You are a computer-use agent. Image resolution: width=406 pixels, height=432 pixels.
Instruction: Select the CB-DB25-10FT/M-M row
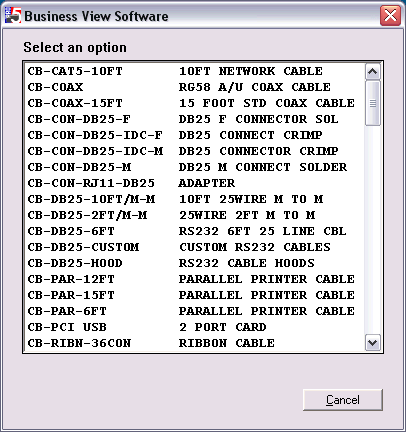pyautogui.click(x=194, y=199)
